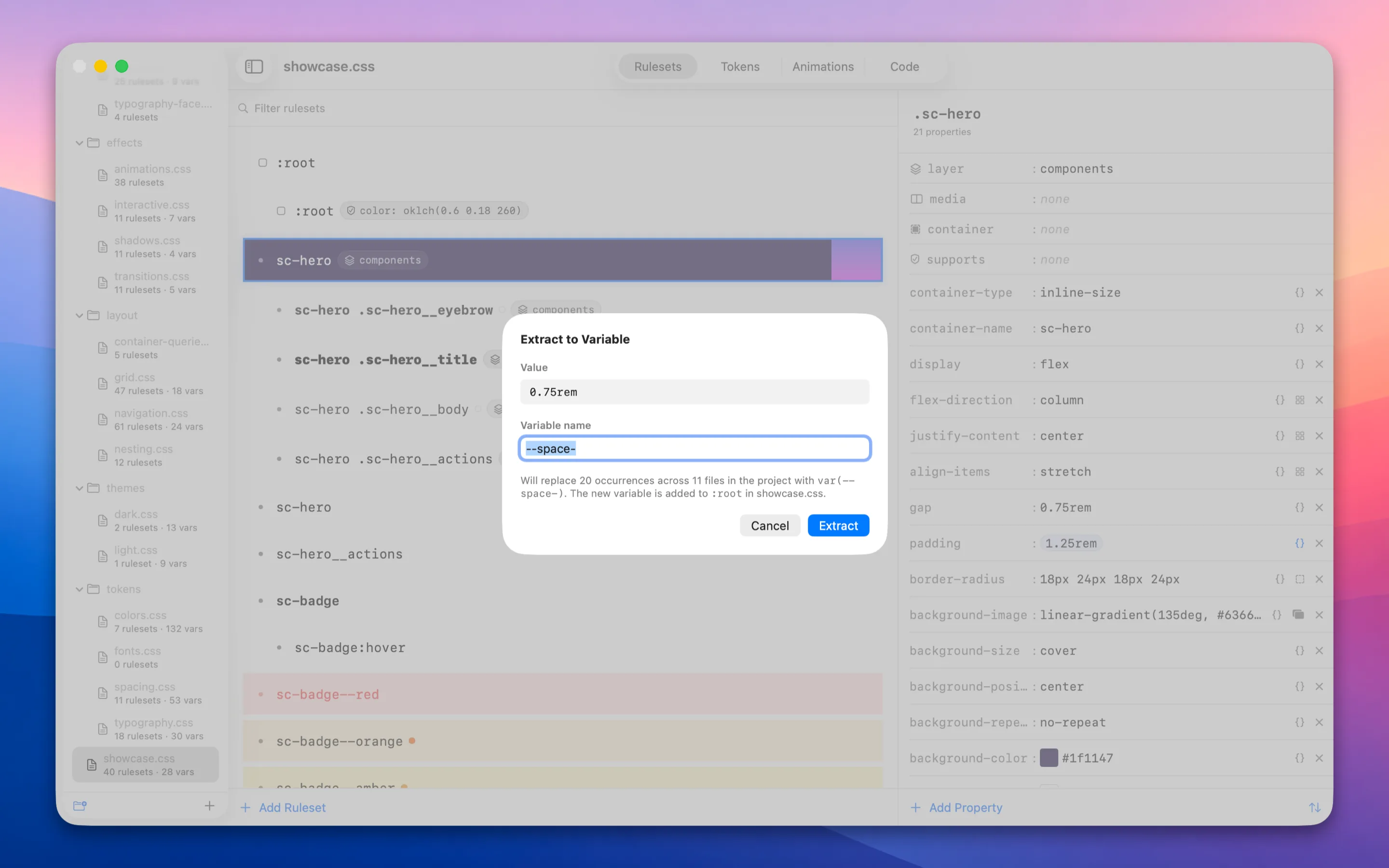Extract container-type value to variable
Viewport: 1389px width, 868px height.
tap(1299, 293)
